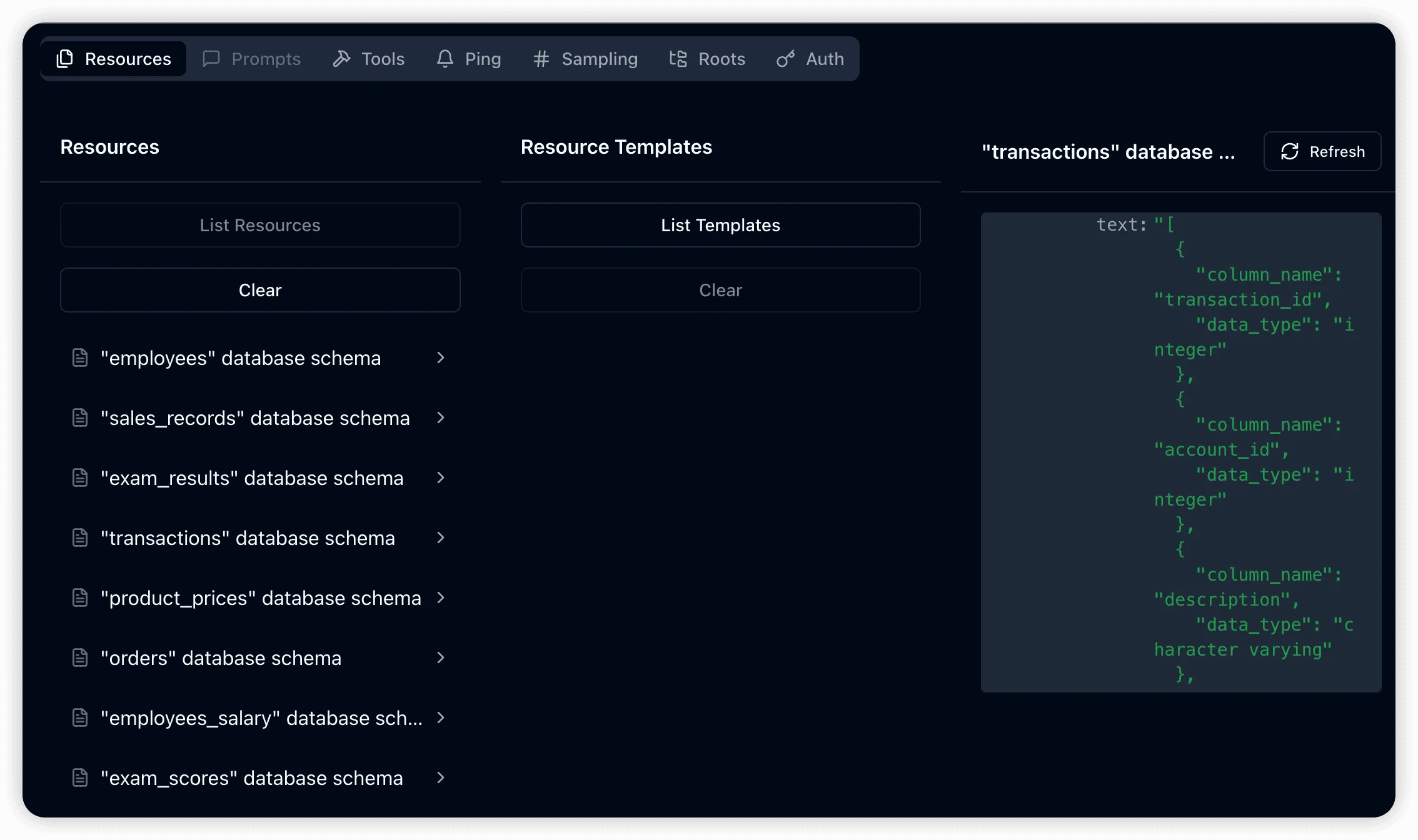Image resolution: width=1418 pixels, height=840 pixels.
Task: Click the document icon next to "sales_records" schema
Action: point(80,417)
